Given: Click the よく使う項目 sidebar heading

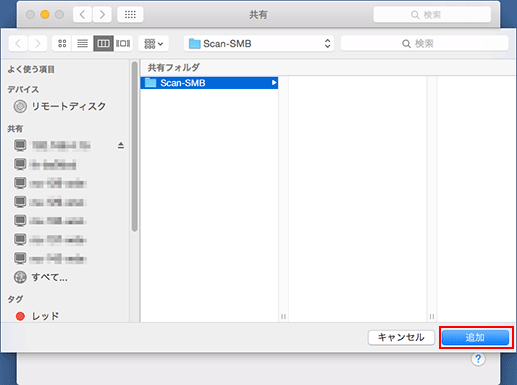Looking at the screenshot, I should click(x=31, y=69).
